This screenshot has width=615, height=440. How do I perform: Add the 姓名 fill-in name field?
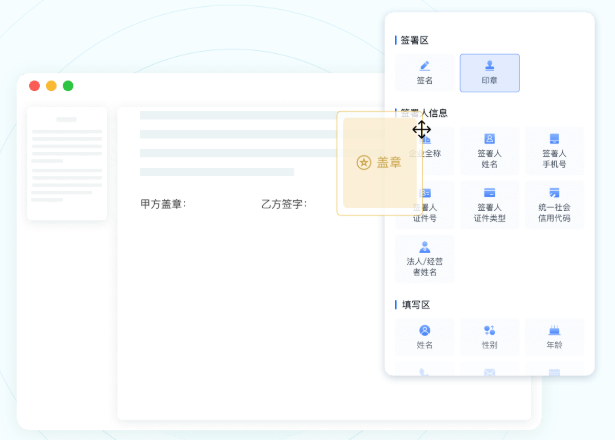click(424, 337)
